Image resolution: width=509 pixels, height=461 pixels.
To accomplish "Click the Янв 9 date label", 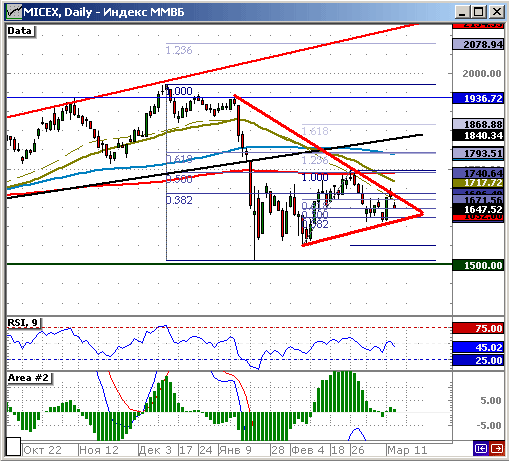I will point(235,450).
